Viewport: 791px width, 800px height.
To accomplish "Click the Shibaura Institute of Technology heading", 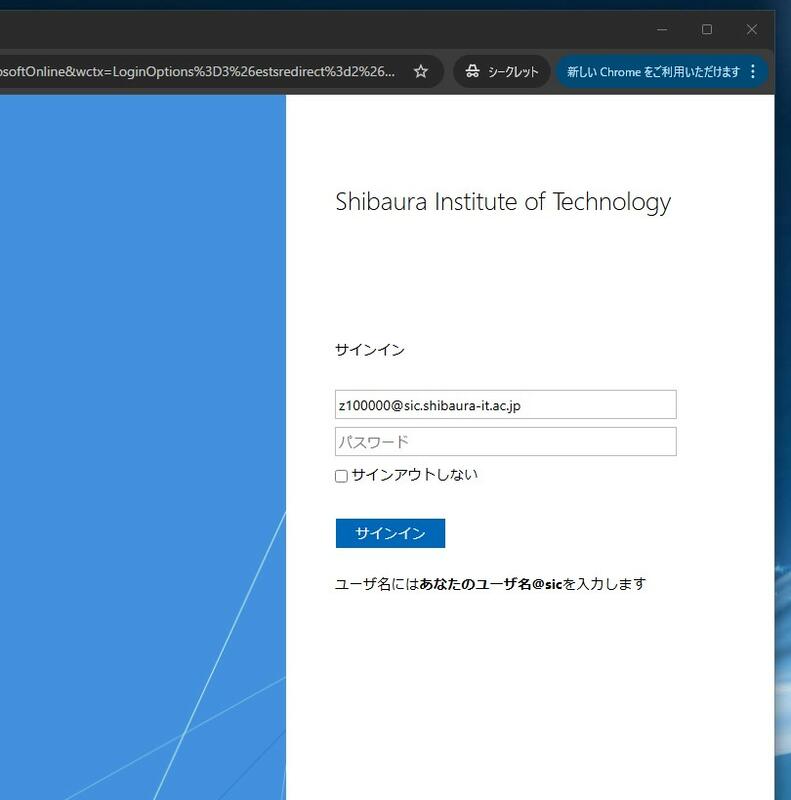I will pyautogui.click(x=502, y=202).
